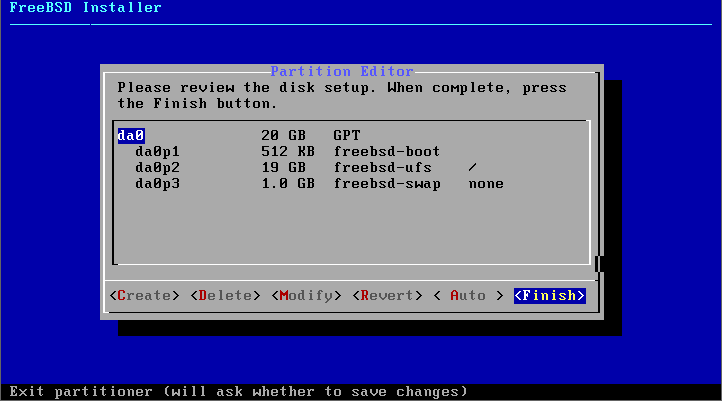Click the partition list scrollbar marker

click(x=598, y=263)
